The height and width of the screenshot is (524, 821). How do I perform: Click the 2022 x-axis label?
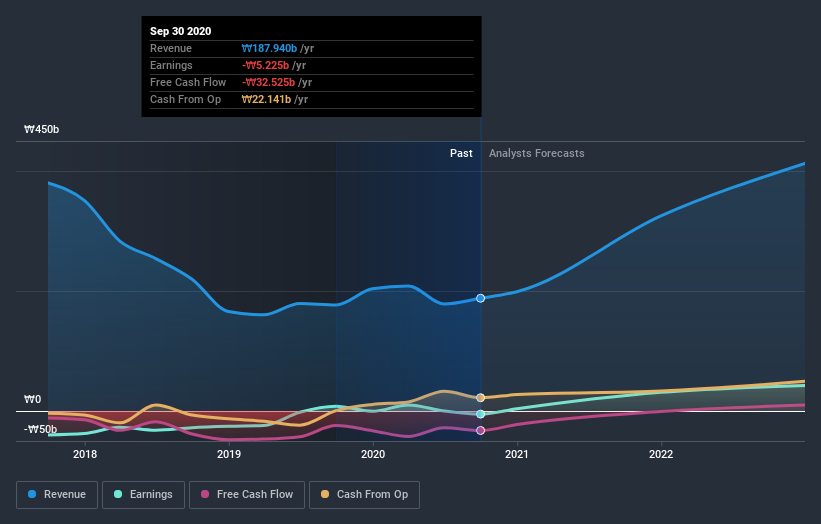[x=661, y=454]
